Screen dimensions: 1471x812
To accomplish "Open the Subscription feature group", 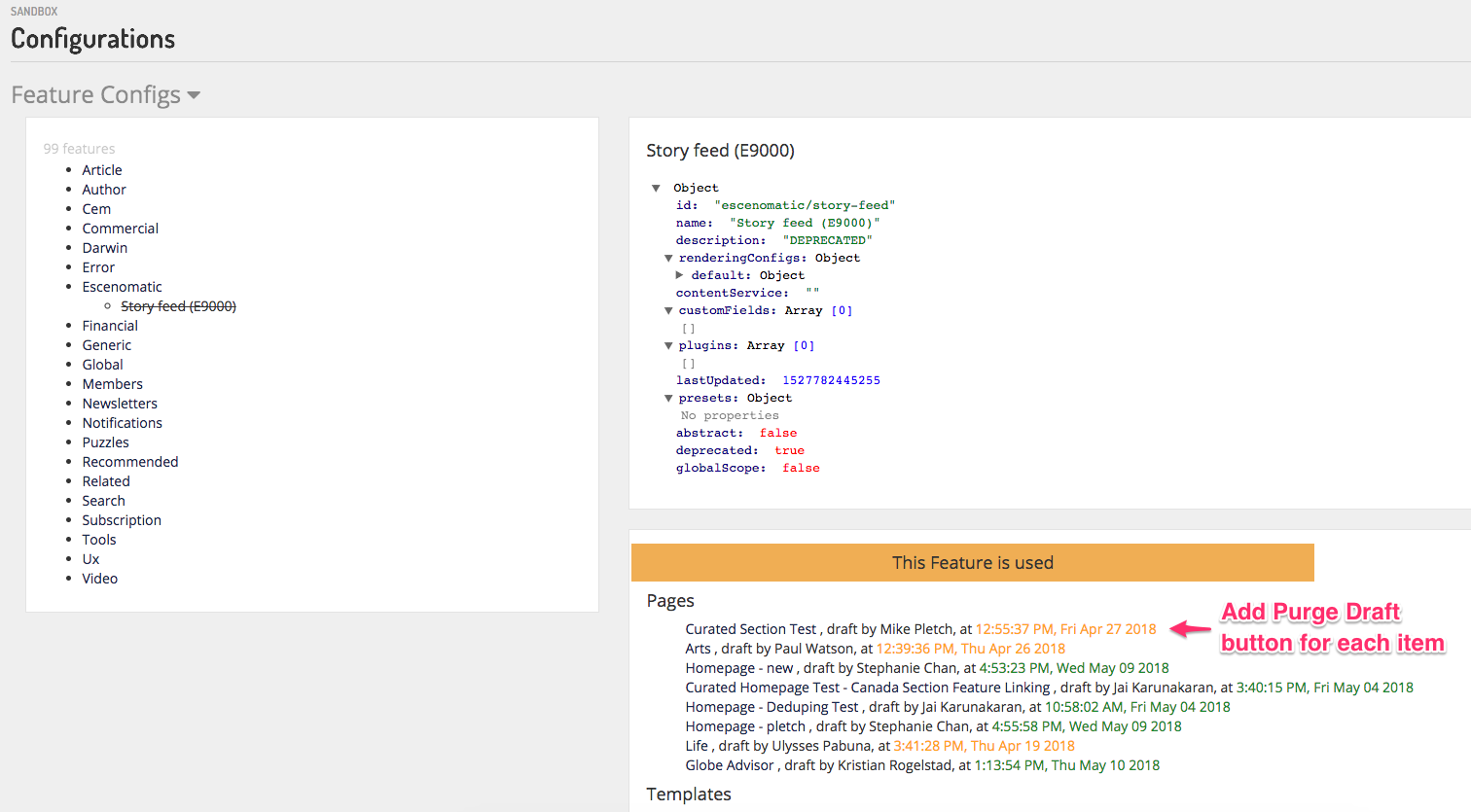I will click(x=122, y=520).
